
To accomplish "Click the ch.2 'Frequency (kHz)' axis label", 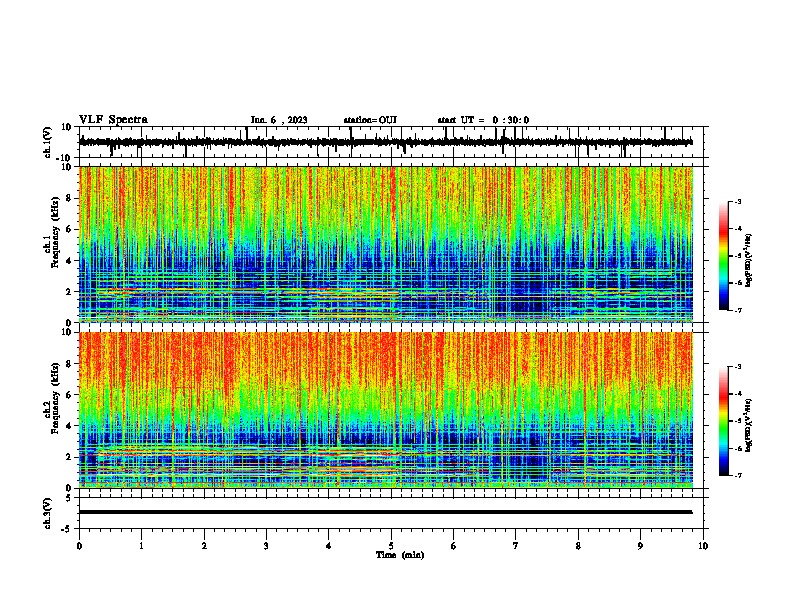I will point(55,398).
